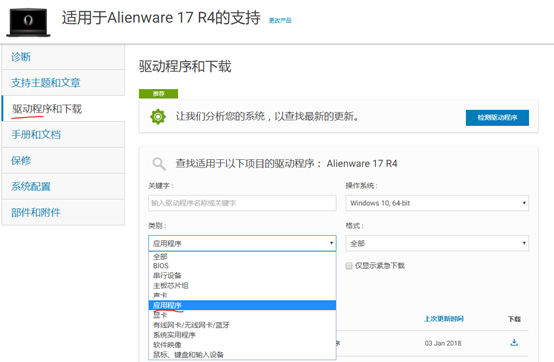Toggle the 仅显示紧急下载 checkbox
Viewport: 554px width, 362px height.
tap(349, 266)
